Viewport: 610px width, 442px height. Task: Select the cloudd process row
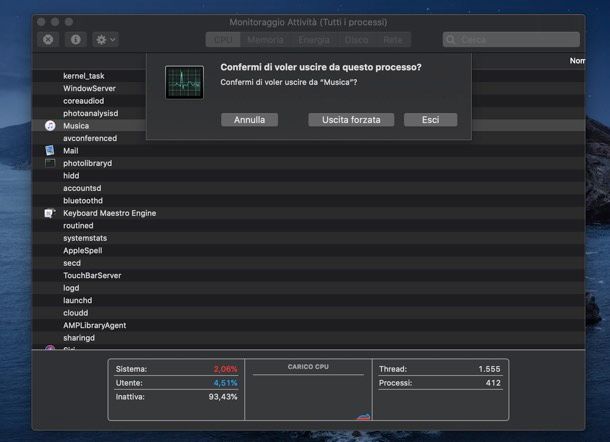[308, 313]
